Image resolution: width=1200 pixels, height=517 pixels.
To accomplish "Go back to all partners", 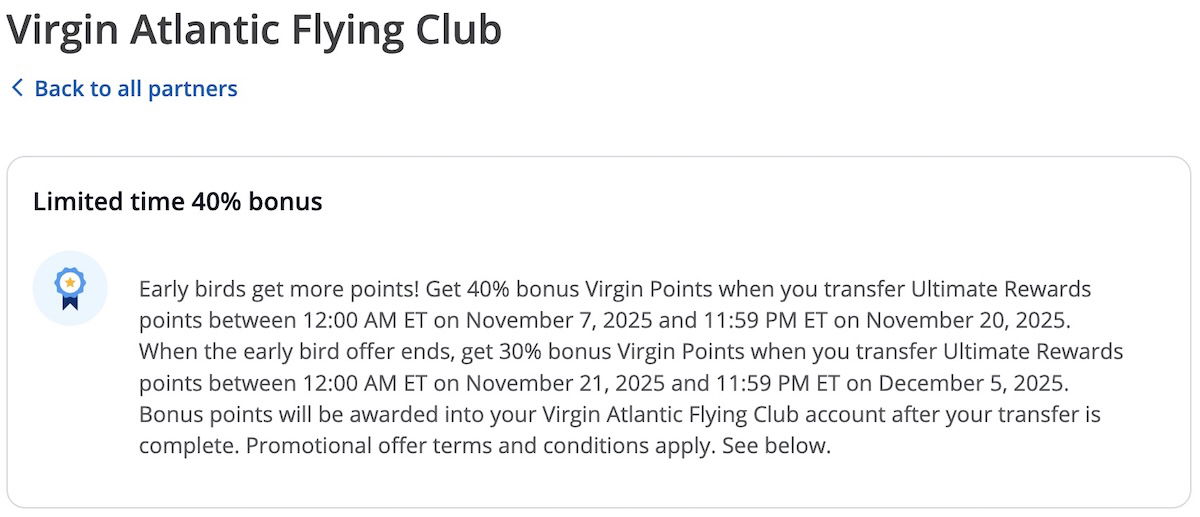I will pos(135,88).
